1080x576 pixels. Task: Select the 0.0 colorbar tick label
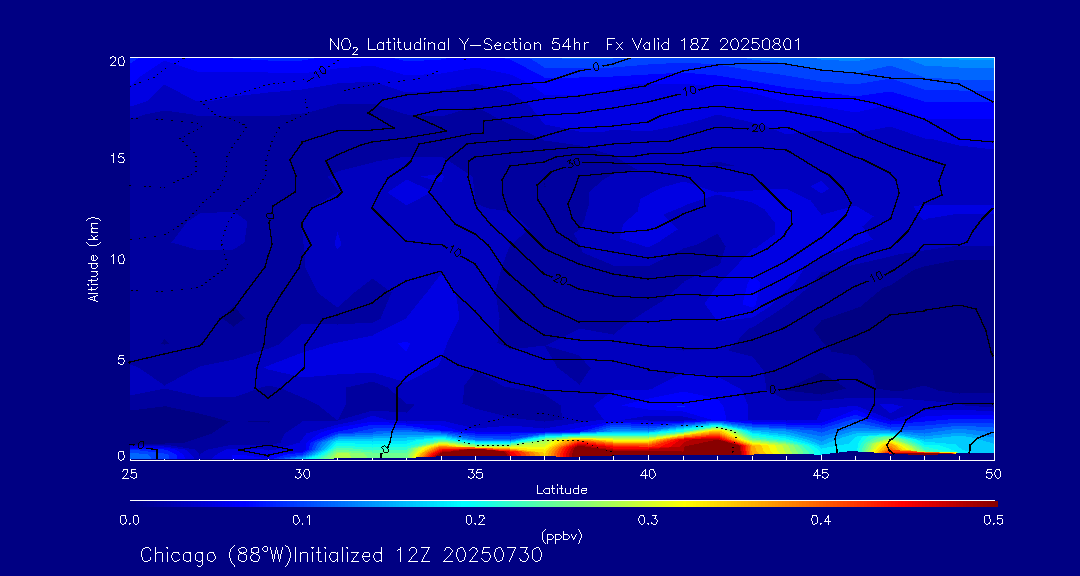pos(129,520)
